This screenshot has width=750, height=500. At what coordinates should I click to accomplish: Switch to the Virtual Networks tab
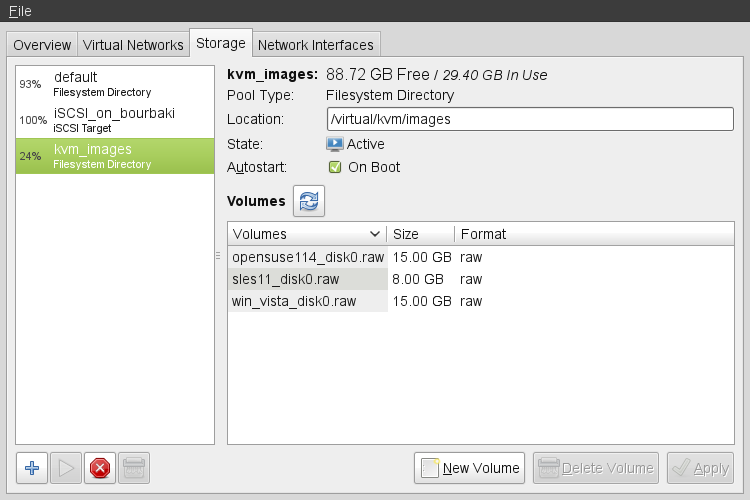click(x=133, y=45)
